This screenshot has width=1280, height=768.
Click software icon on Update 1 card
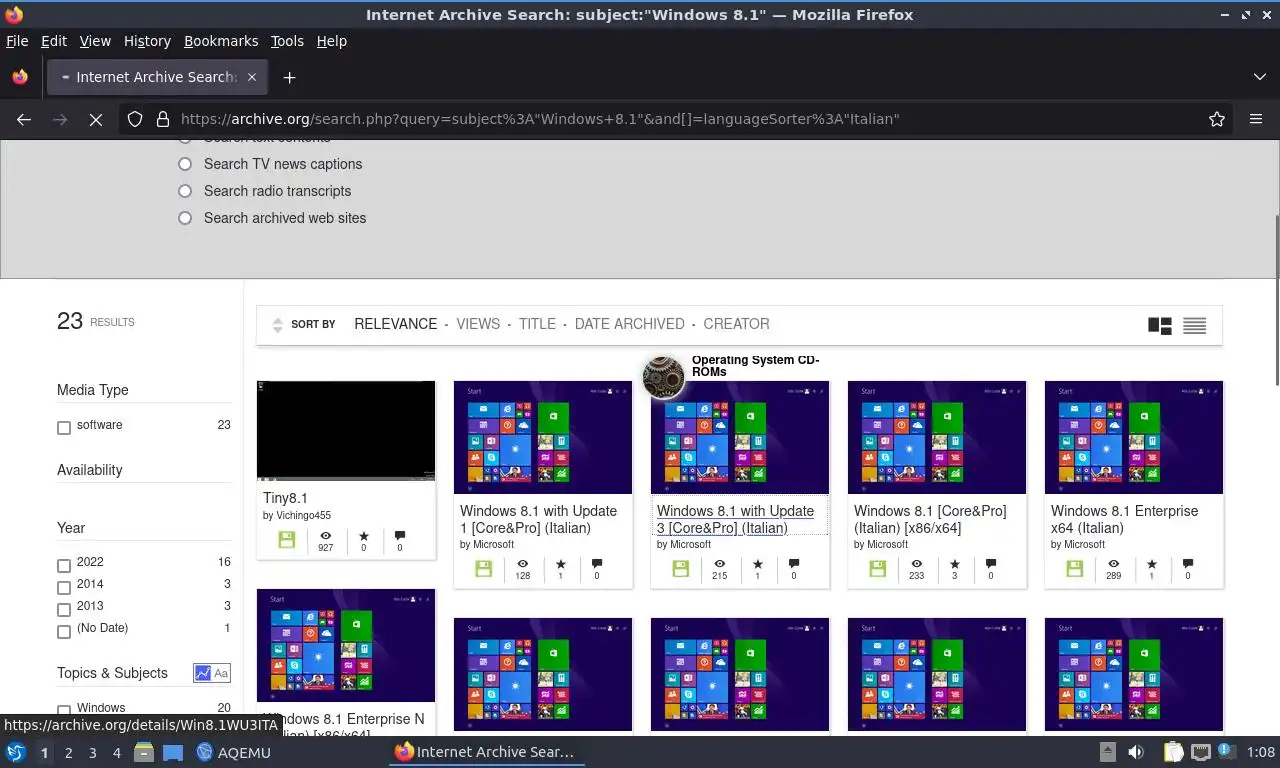click(484, 568)
